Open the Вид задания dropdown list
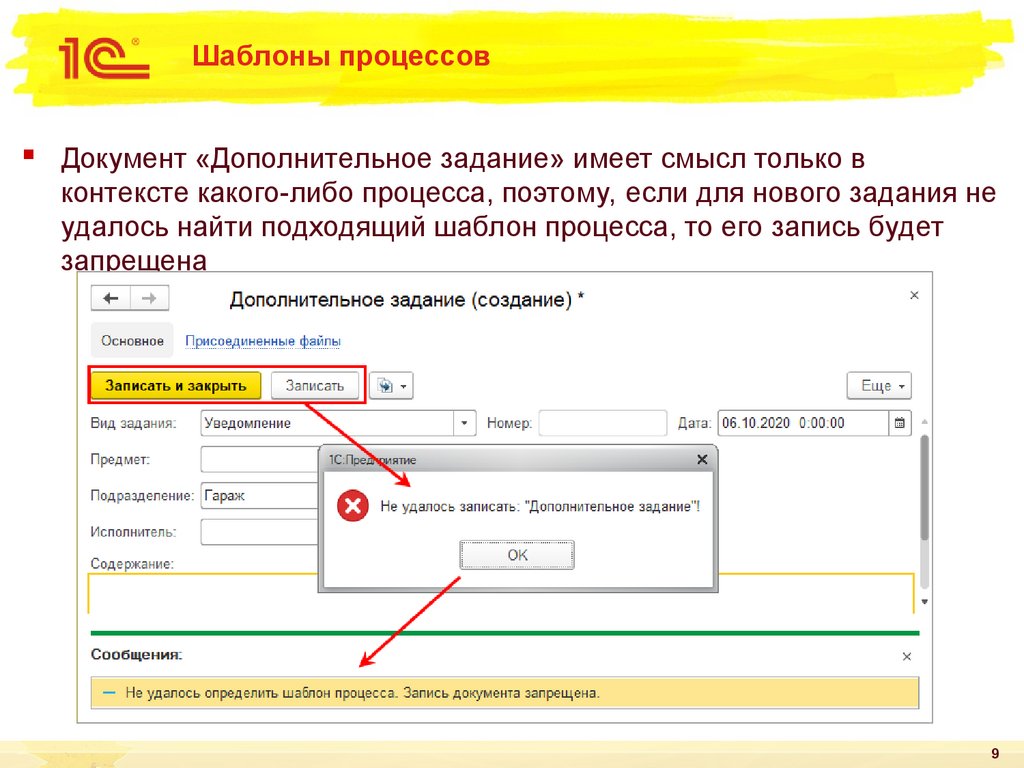Viewport: 1024px width, 768px height. (463, 423)
